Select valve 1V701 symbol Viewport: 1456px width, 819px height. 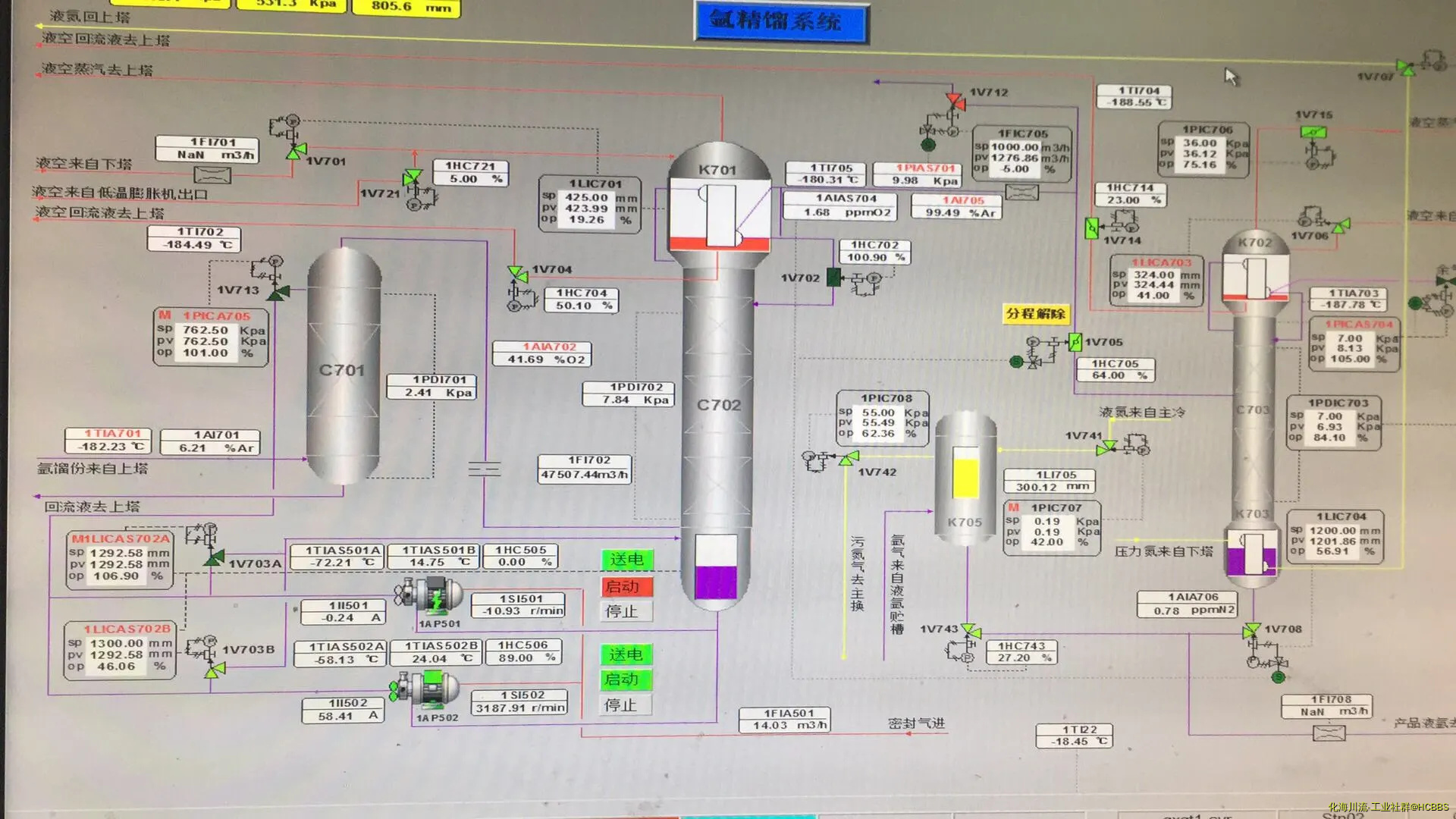[295, 151]
